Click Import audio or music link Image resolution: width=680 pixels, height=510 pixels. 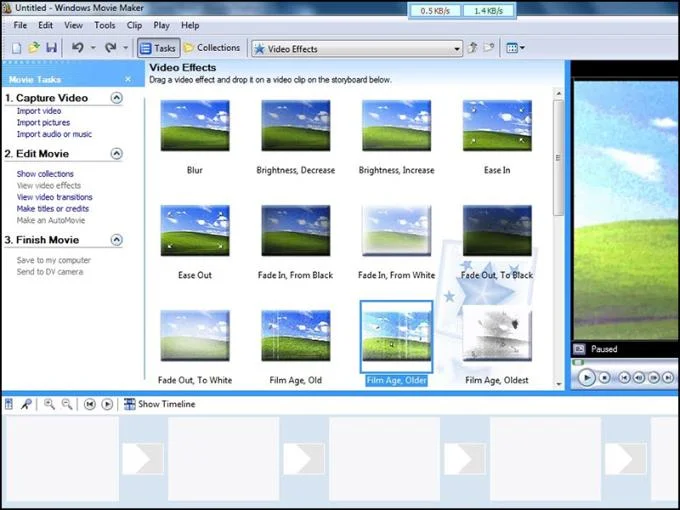pos(54,134)
